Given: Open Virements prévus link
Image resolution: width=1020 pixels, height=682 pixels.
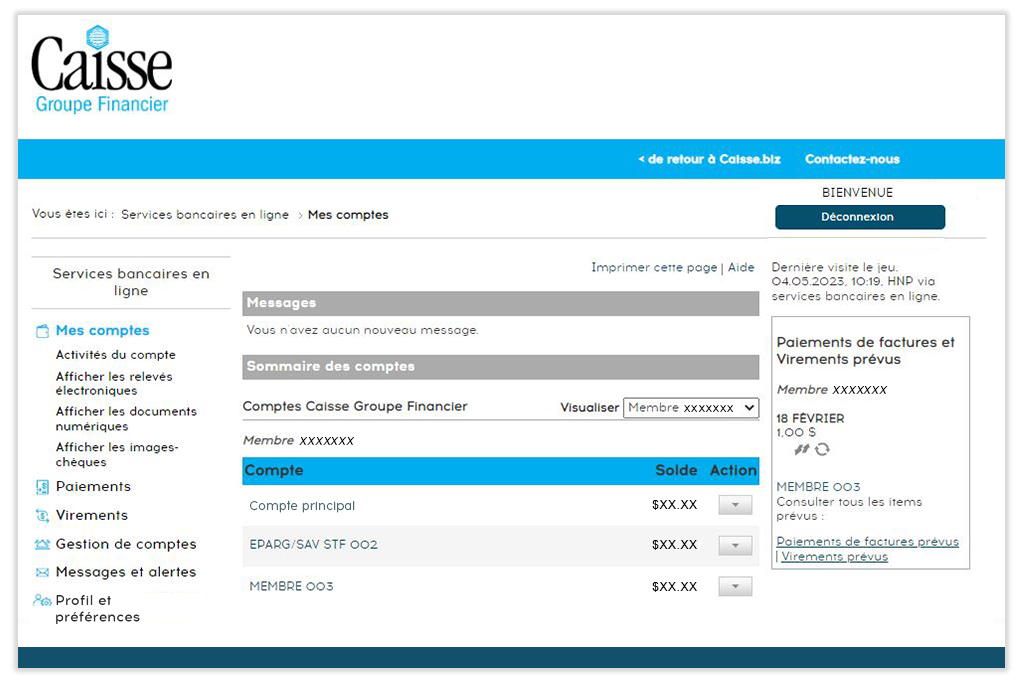Looking at the screenshot, I should click(x=835, y=556).
